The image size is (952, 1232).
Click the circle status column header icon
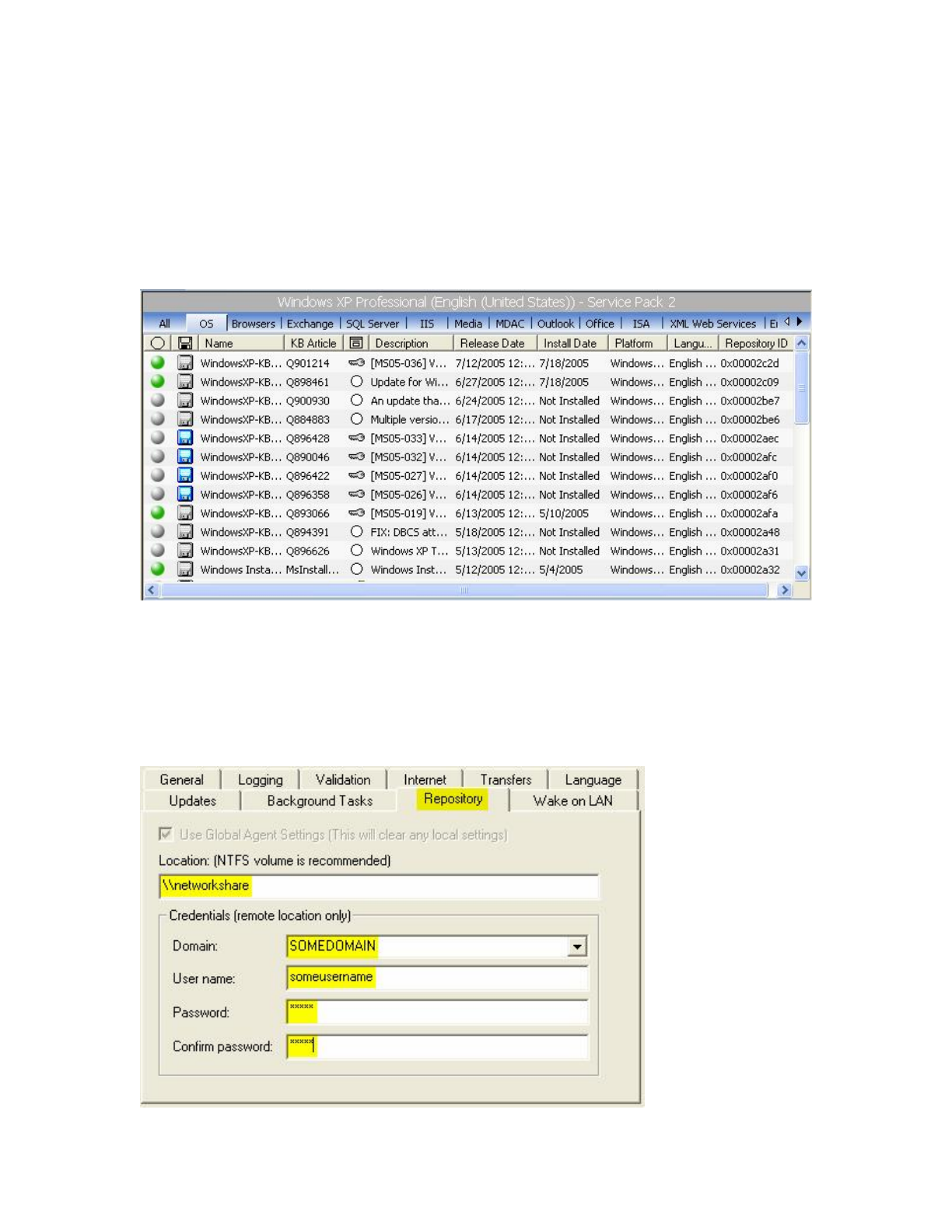click(158, 343)
